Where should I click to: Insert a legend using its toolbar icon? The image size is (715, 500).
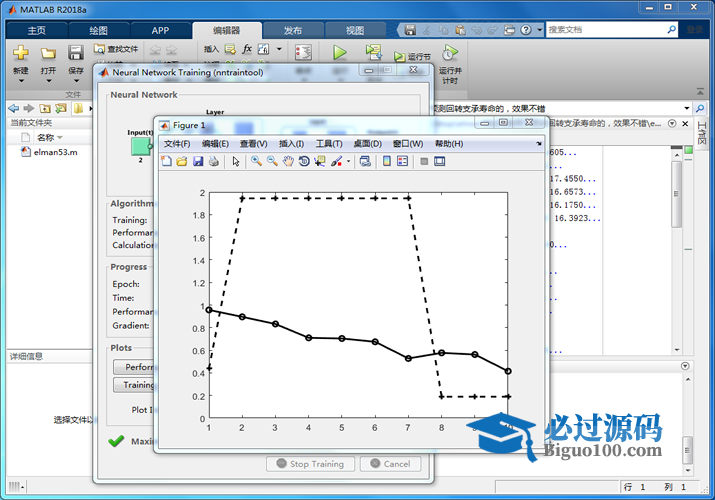(402, 161)
